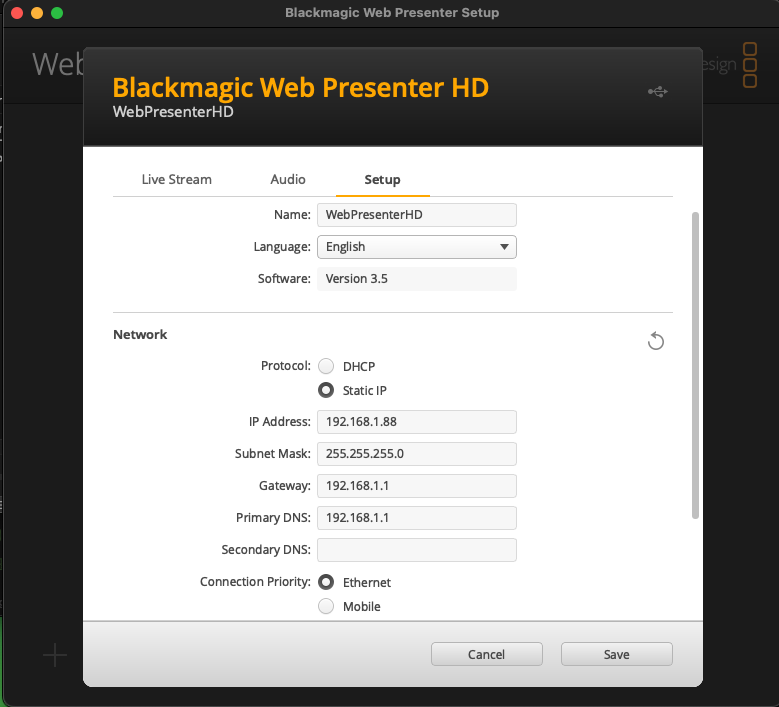
Task: Click the Save button
Action: coord(617,654)
